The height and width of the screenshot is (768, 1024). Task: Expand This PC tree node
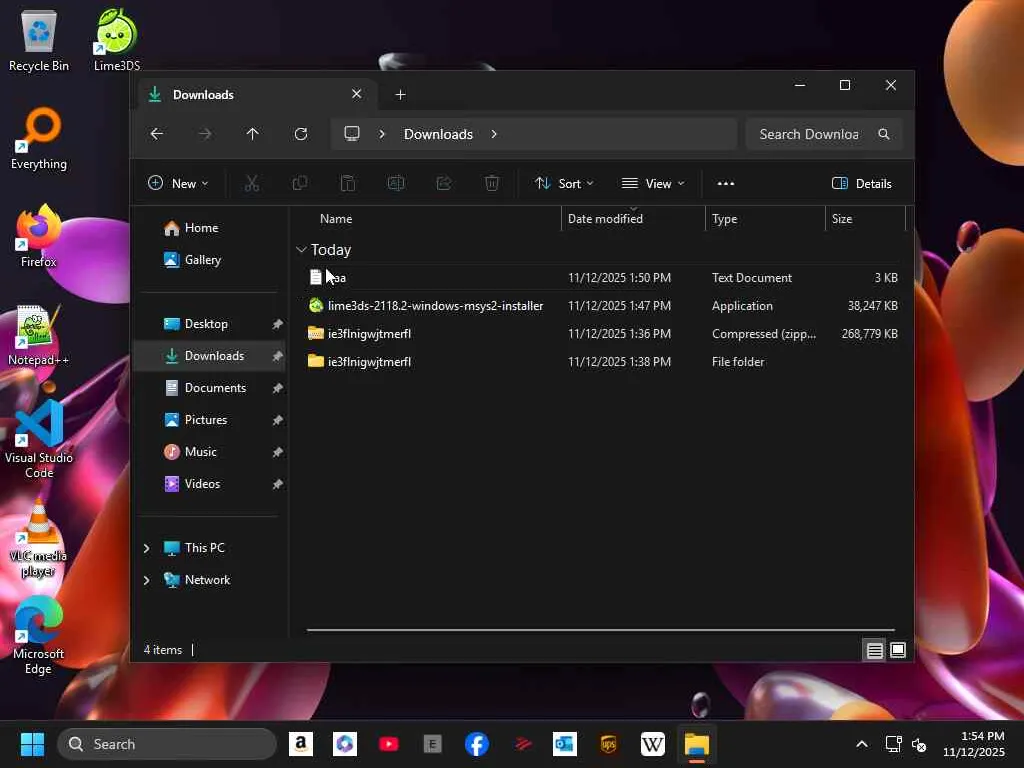click(146, 548)
